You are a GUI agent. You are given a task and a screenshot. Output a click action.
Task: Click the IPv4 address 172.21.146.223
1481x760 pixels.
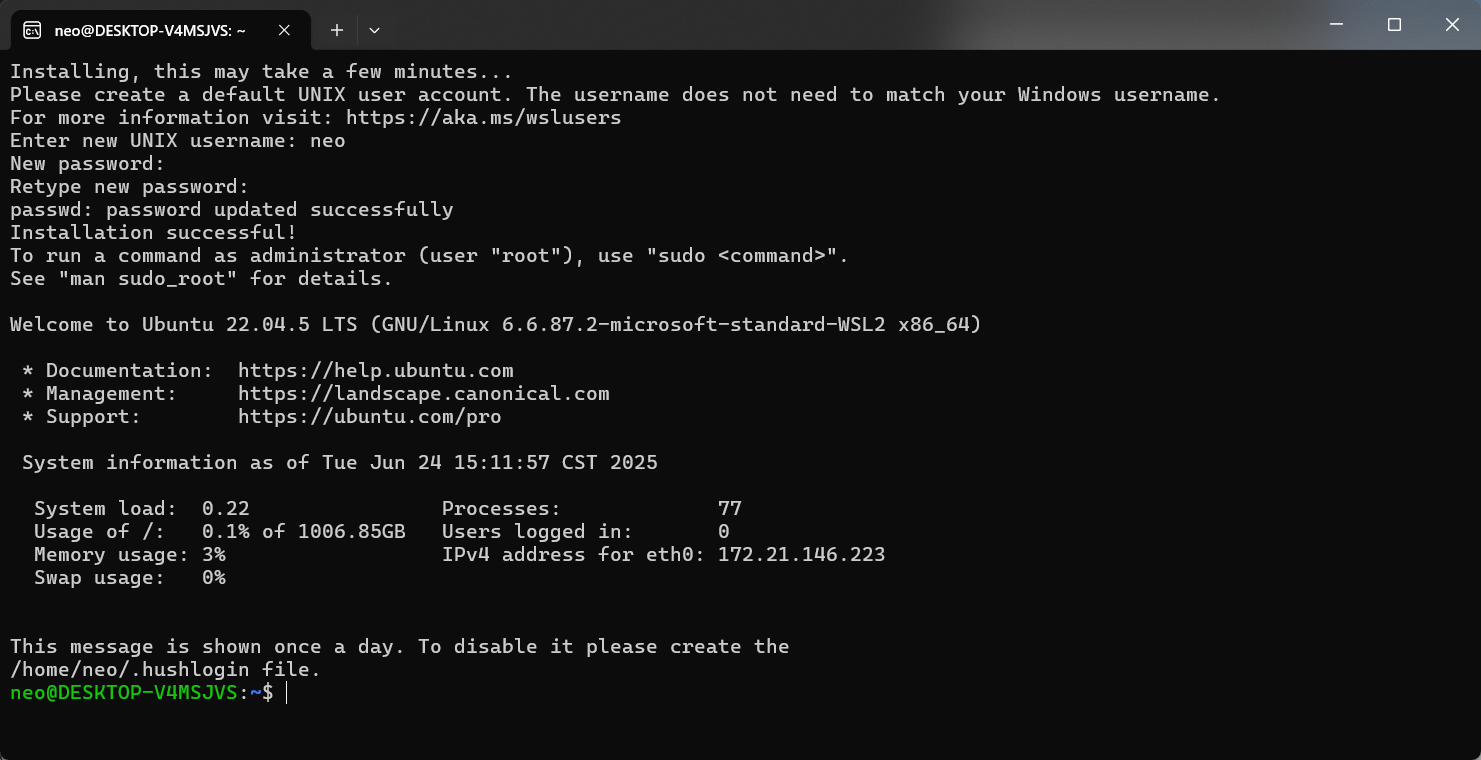(801, 555)
